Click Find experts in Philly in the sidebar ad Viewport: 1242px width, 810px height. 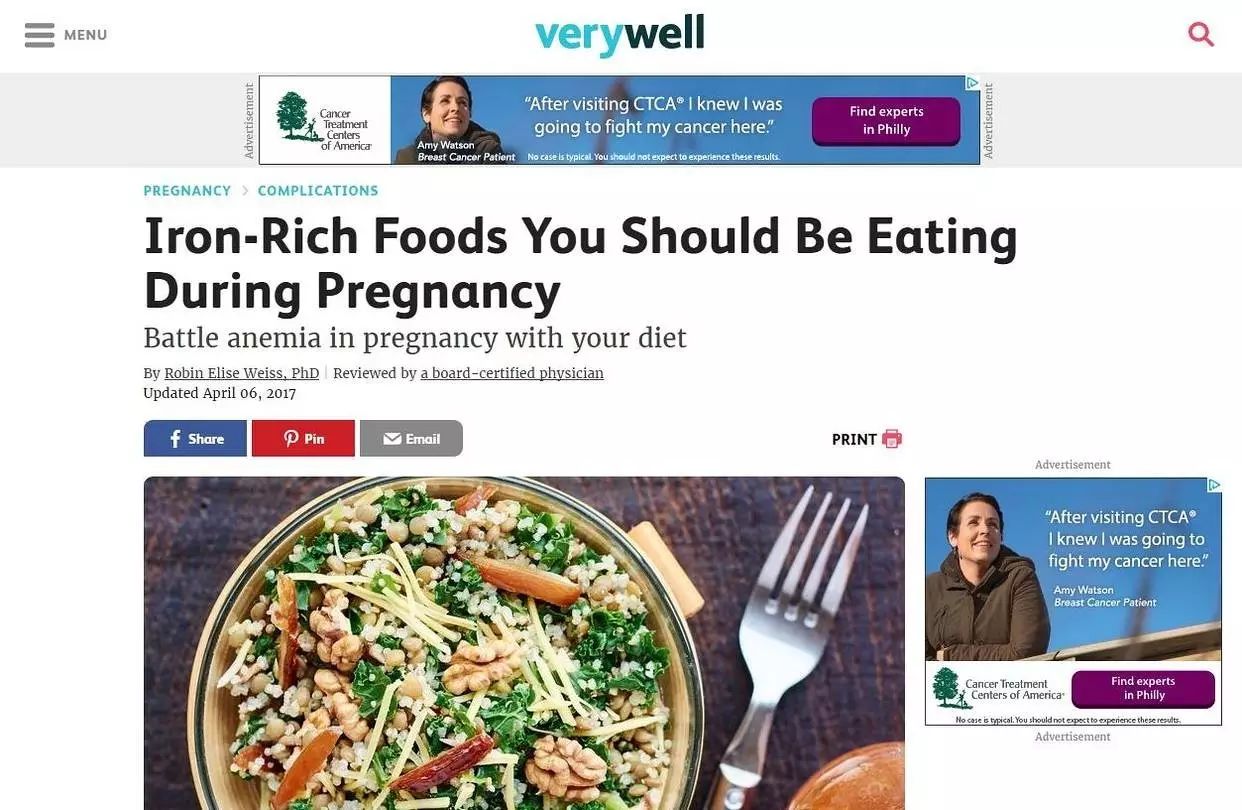(1143, 689)
